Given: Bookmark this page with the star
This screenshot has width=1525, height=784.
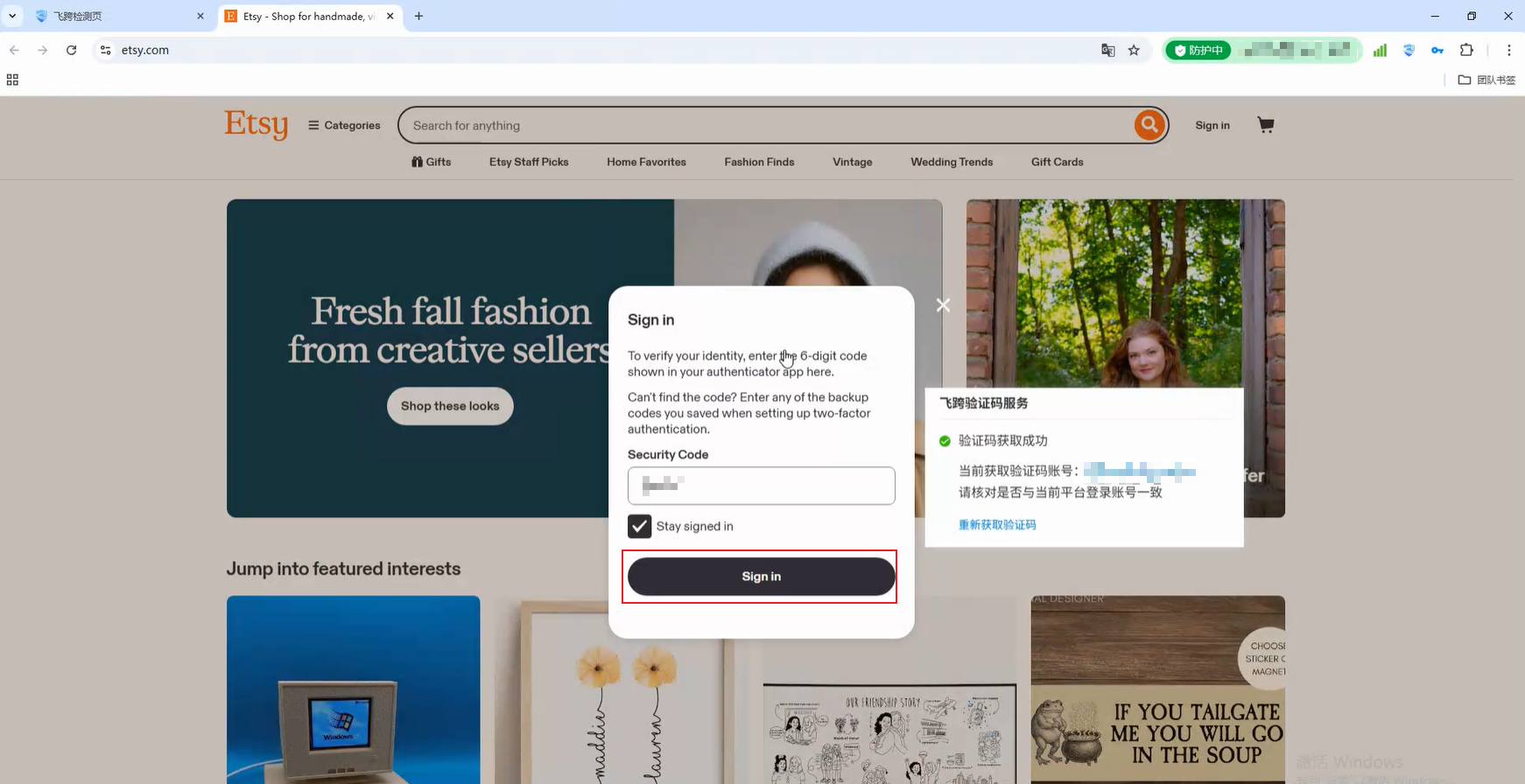Looking at the screenshot, I should [x=1135, y=50].
